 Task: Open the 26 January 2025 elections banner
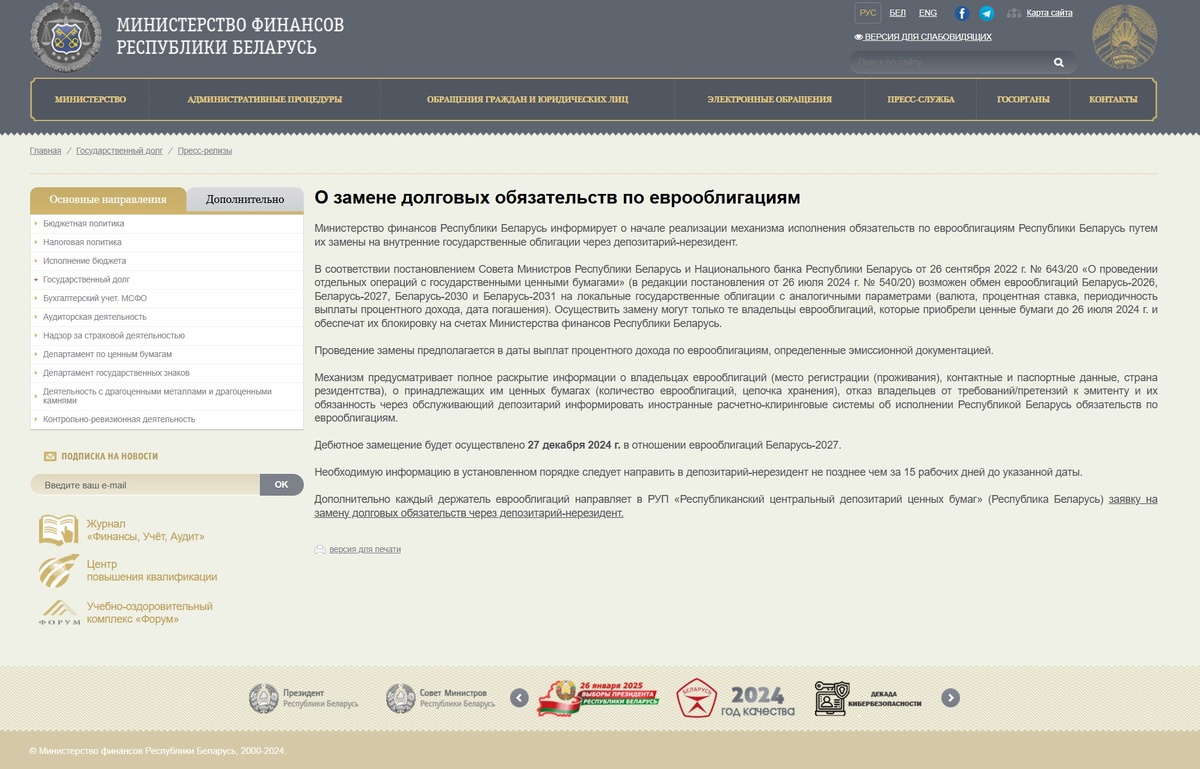tap(598, 698)
